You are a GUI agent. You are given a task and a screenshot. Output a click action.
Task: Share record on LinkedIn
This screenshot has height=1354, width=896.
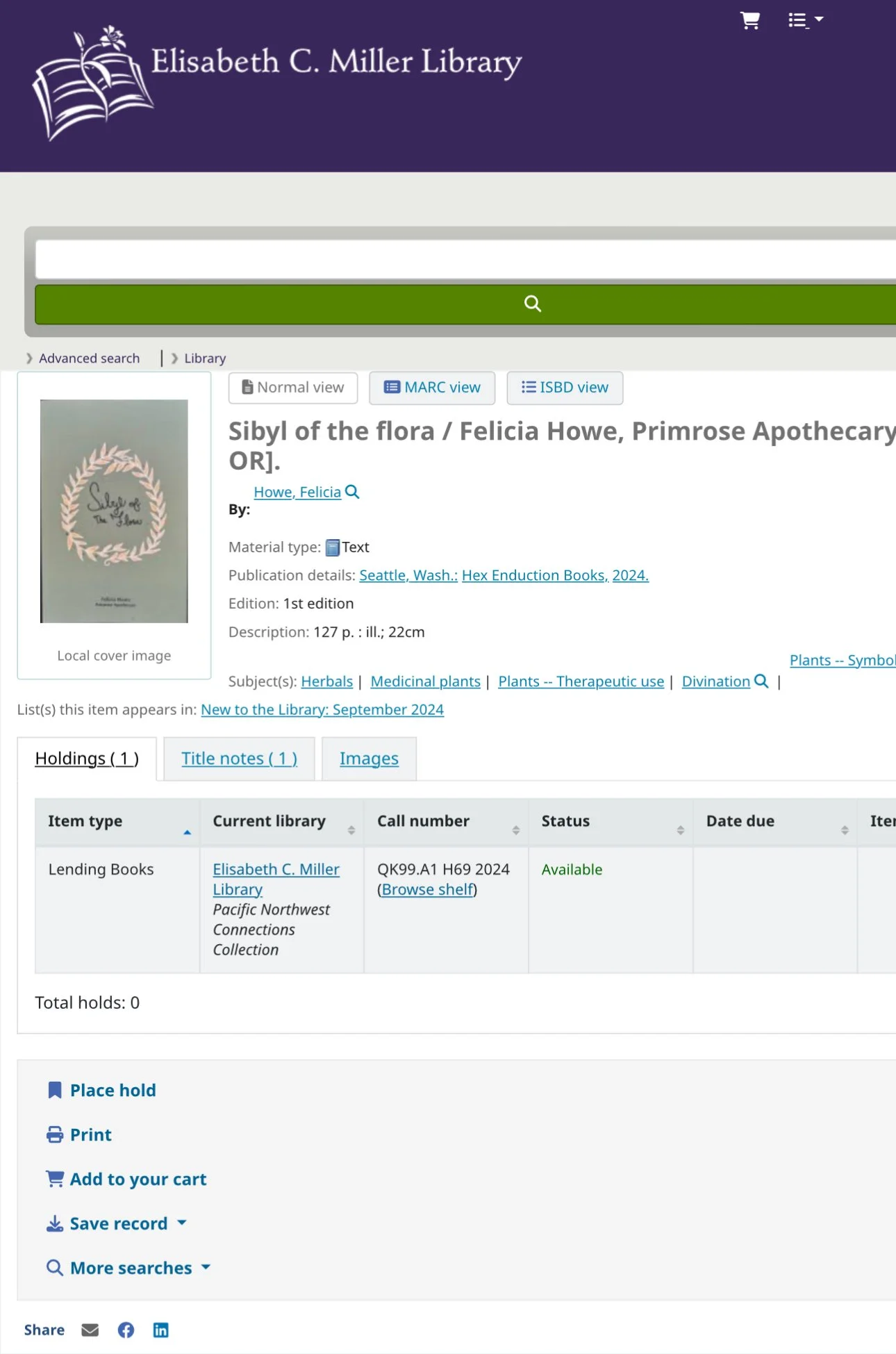[x=160, y=1330]
